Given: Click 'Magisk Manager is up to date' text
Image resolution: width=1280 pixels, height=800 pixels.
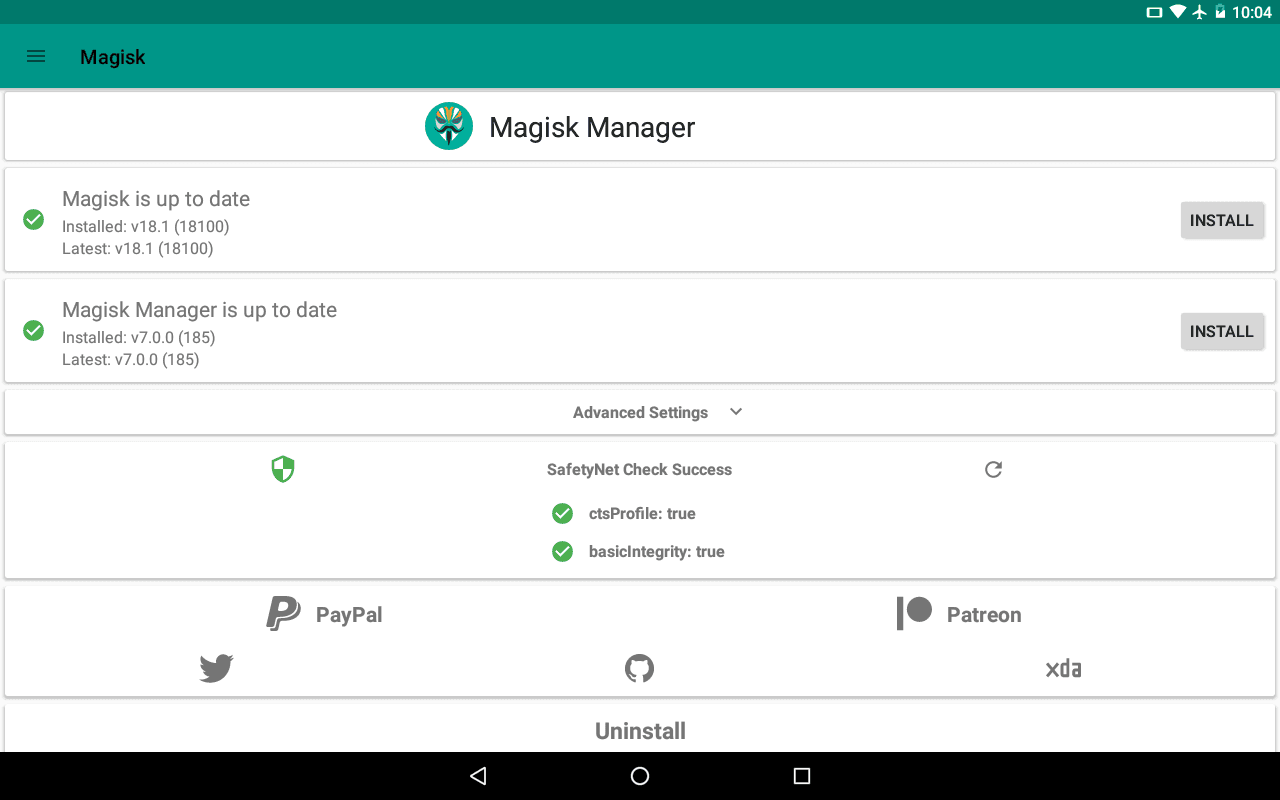Looking at the screenshot, I should [200, 310].
